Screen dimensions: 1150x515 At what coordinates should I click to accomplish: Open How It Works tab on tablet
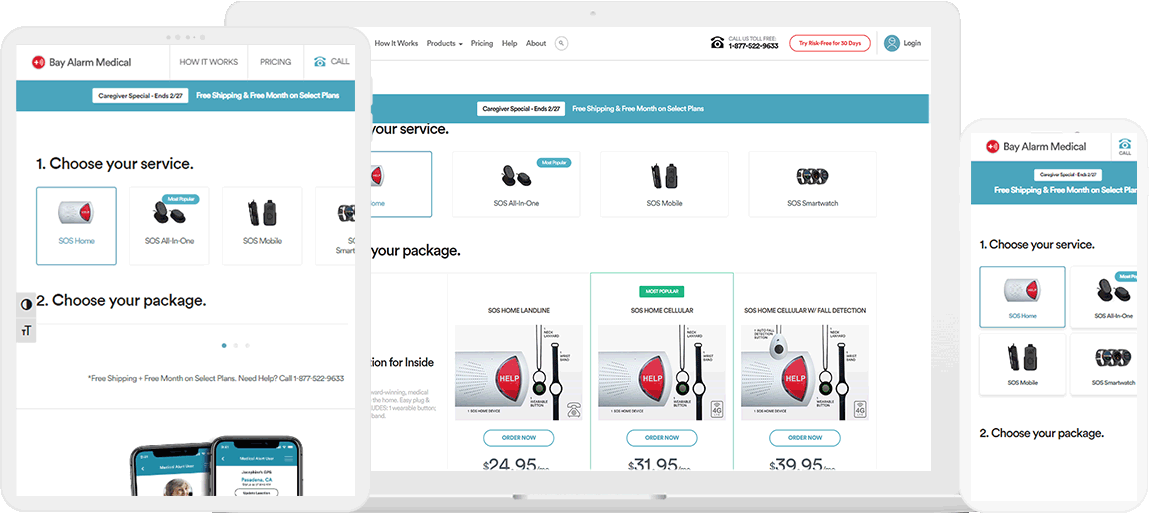[x=209, y=62]
